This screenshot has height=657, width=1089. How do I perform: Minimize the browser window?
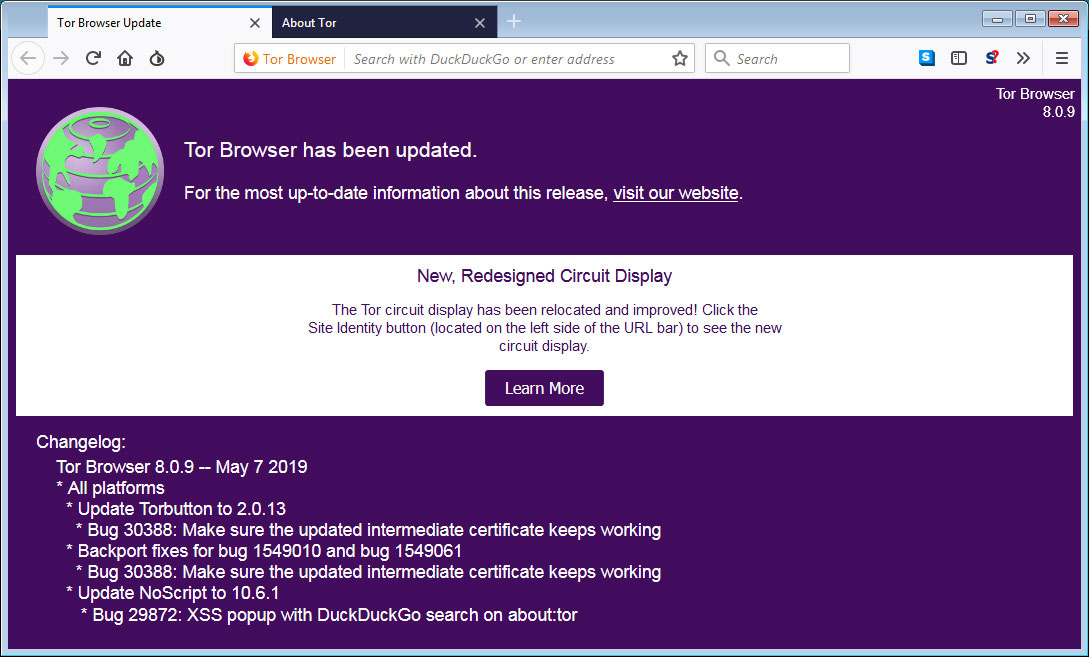[997, 19]
